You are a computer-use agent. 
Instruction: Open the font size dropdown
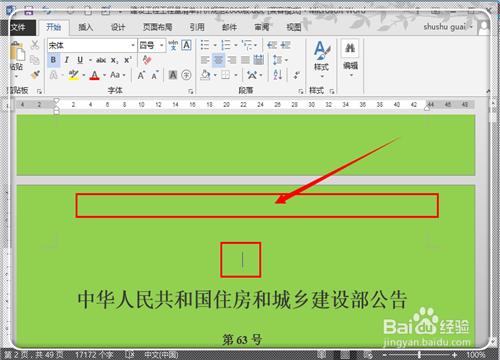click(162, 45)
